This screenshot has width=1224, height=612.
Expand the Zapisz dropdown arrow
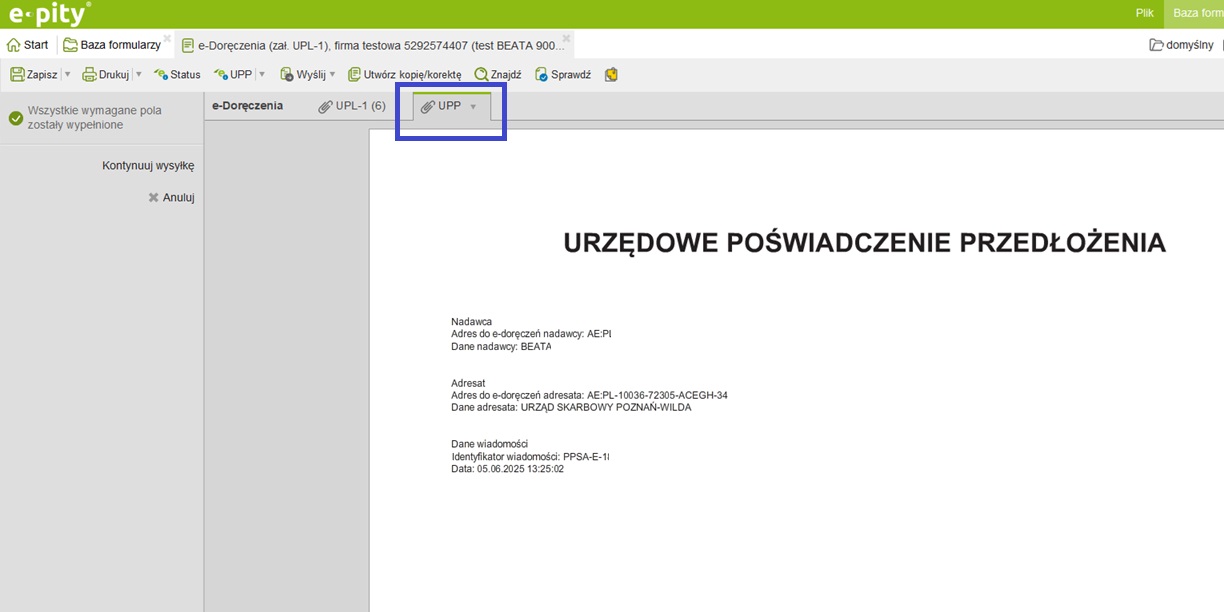[x=67, y=74]
